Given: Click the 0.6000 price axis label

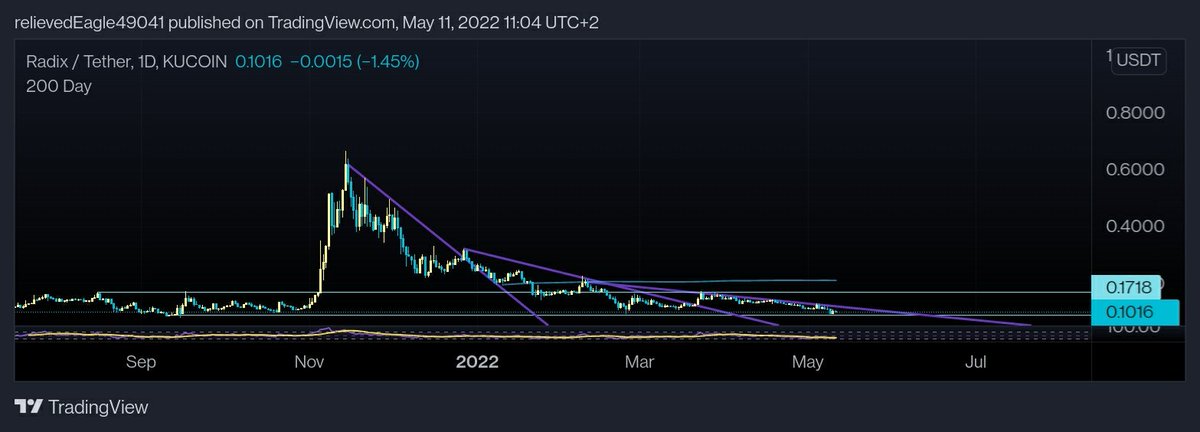Looking at the screenshot, I should pyautogui.click(x=1134, y=169).
